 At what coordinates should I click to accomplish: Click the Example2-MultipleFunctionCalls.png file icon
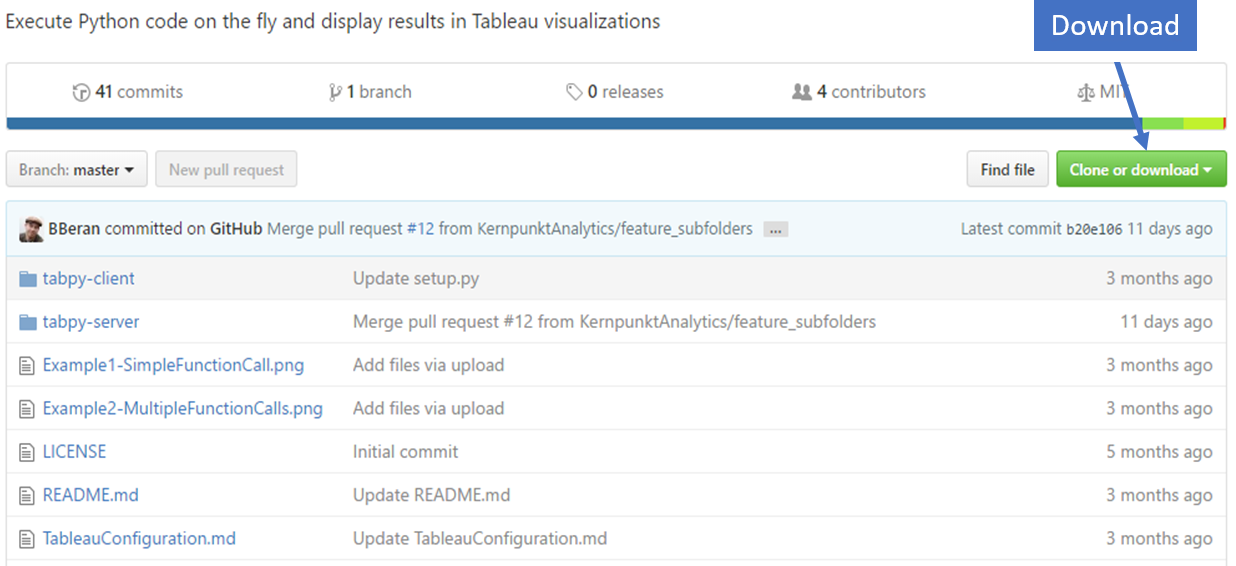[27, 408]
